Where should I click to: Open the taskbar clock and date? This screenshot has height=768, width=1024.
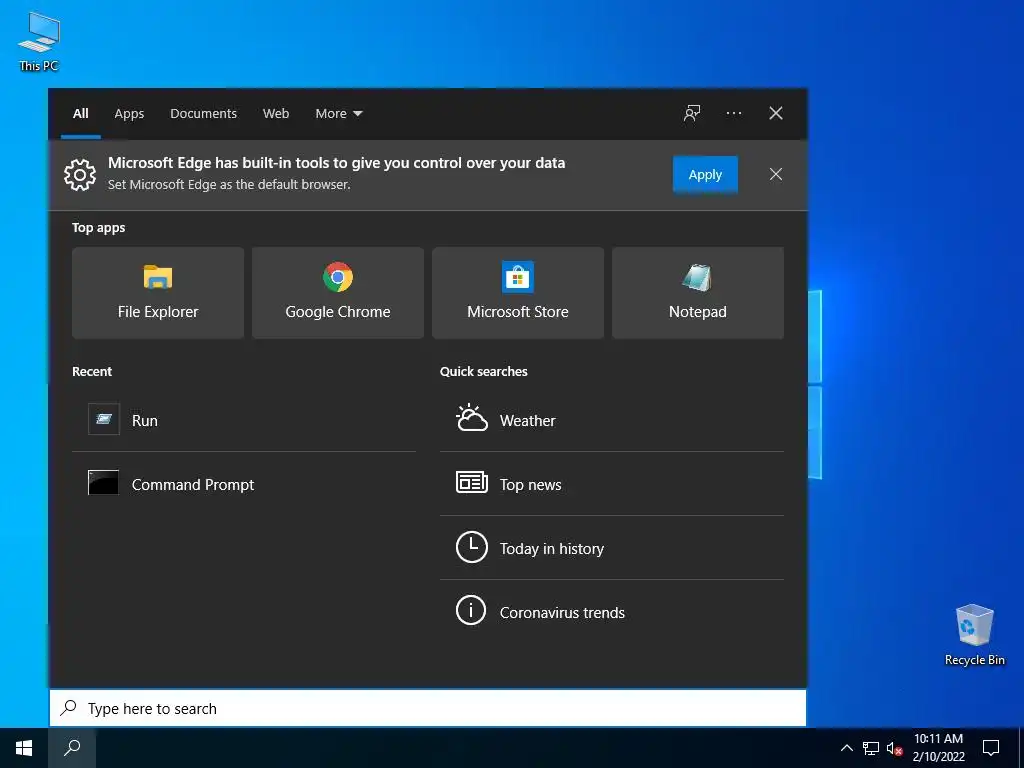pos(938,748)
